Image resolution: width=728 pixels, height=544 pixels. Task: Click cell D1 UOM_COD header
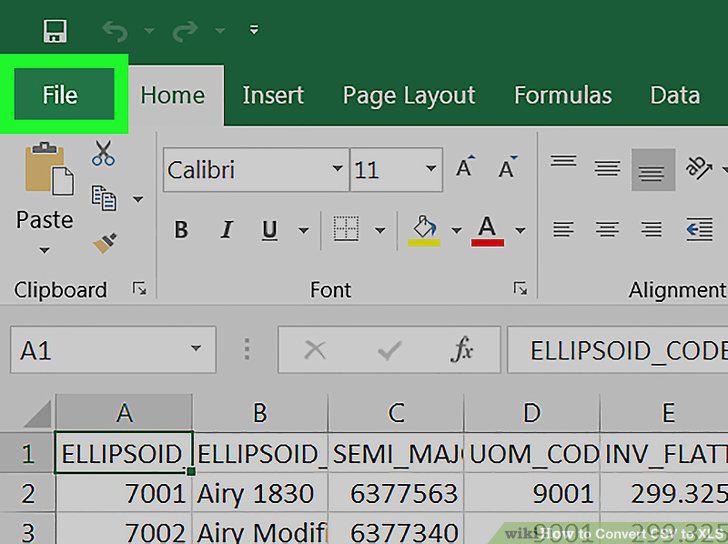click(532, 453)
